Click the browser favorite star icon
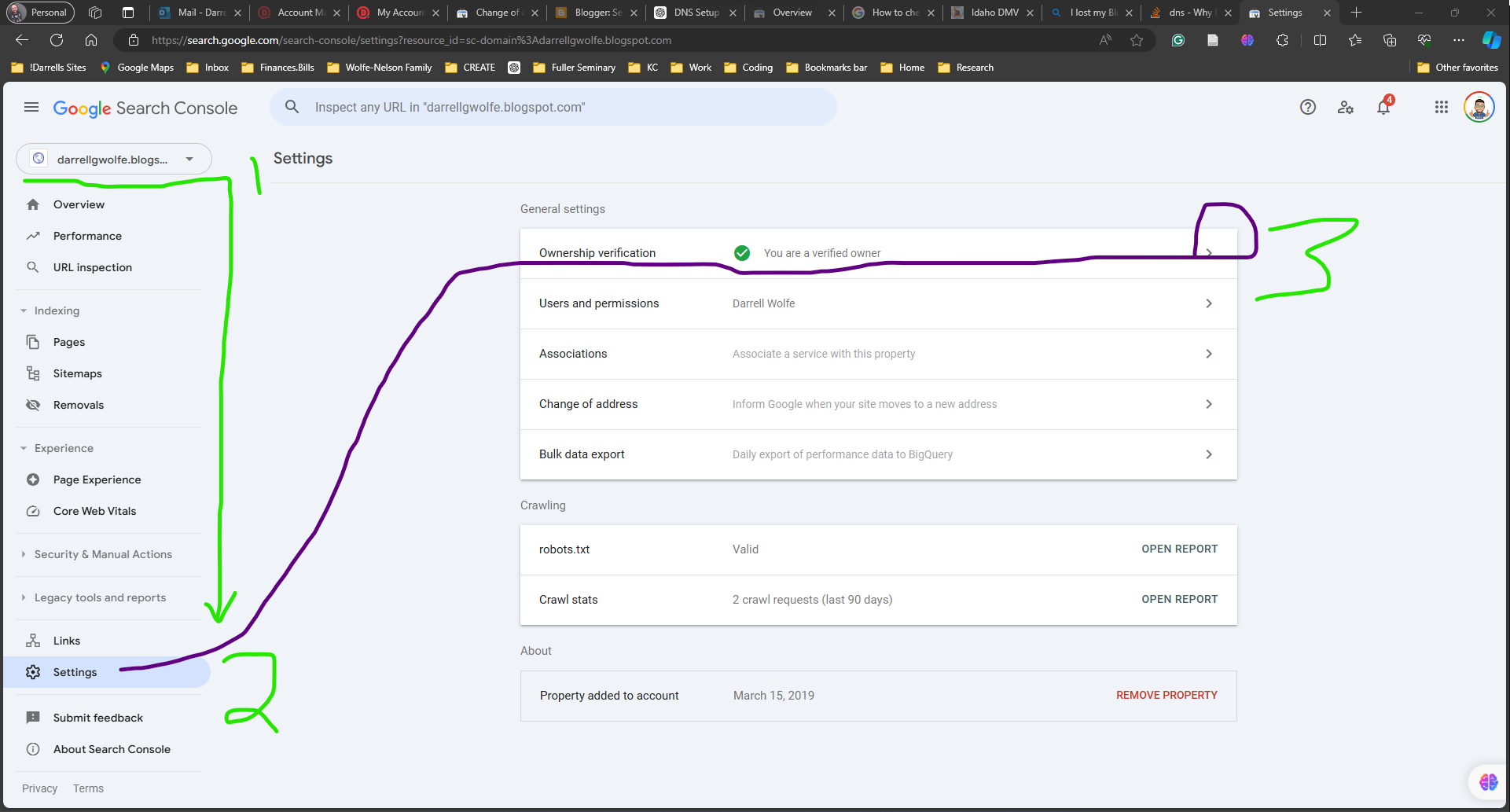The height and width of the screenshot is (812, 1510). (1136, 40)
